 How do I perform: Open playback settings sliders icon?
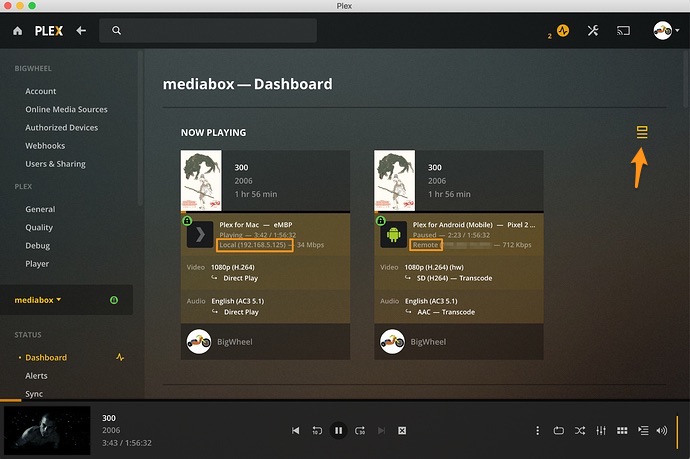tap(601, 430)
